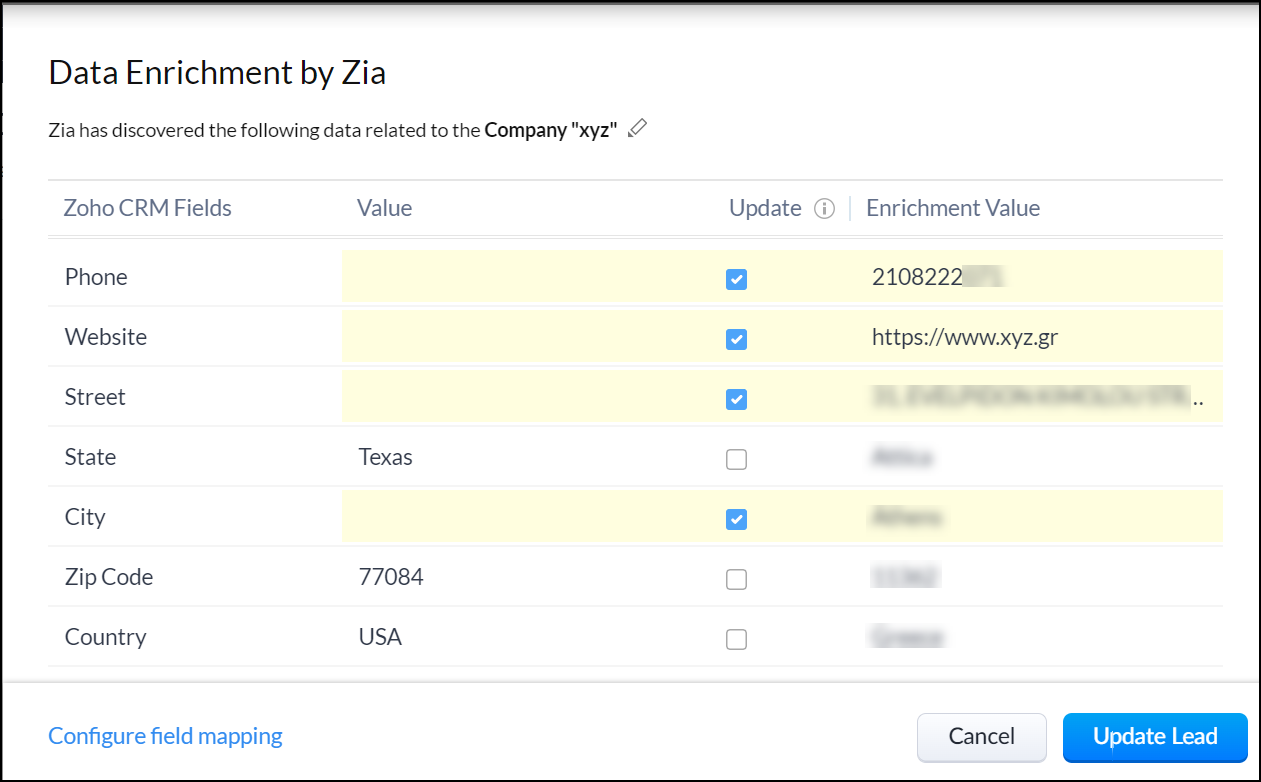Click the USA value in Country row
Viewport: 1261px width, 782px height.
380,637
